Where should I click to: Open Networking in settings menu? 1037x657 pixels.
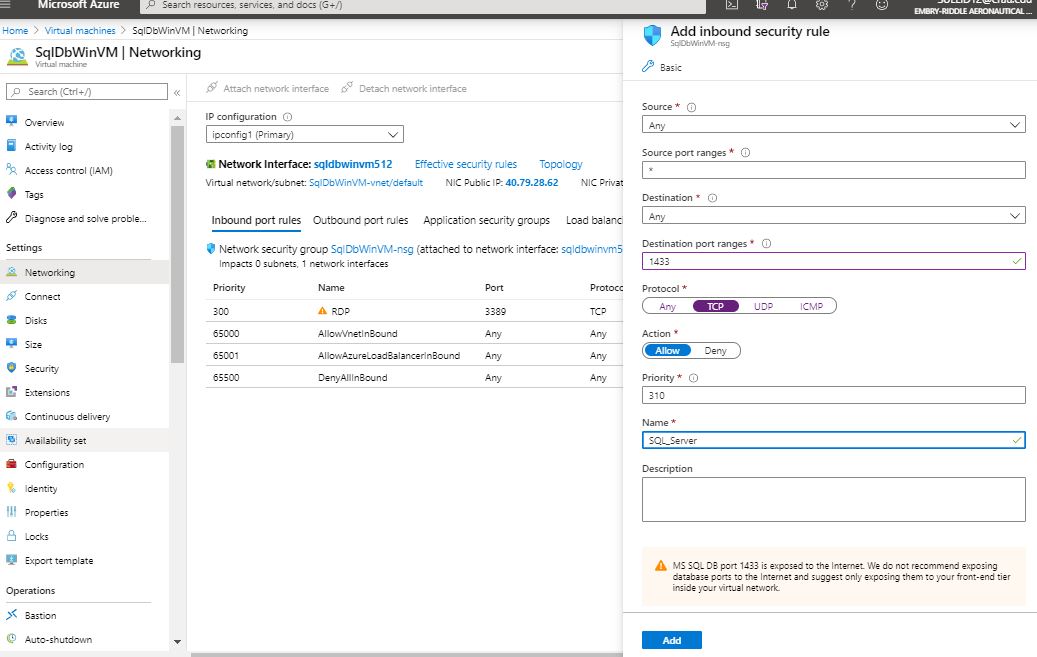(85, 272)
